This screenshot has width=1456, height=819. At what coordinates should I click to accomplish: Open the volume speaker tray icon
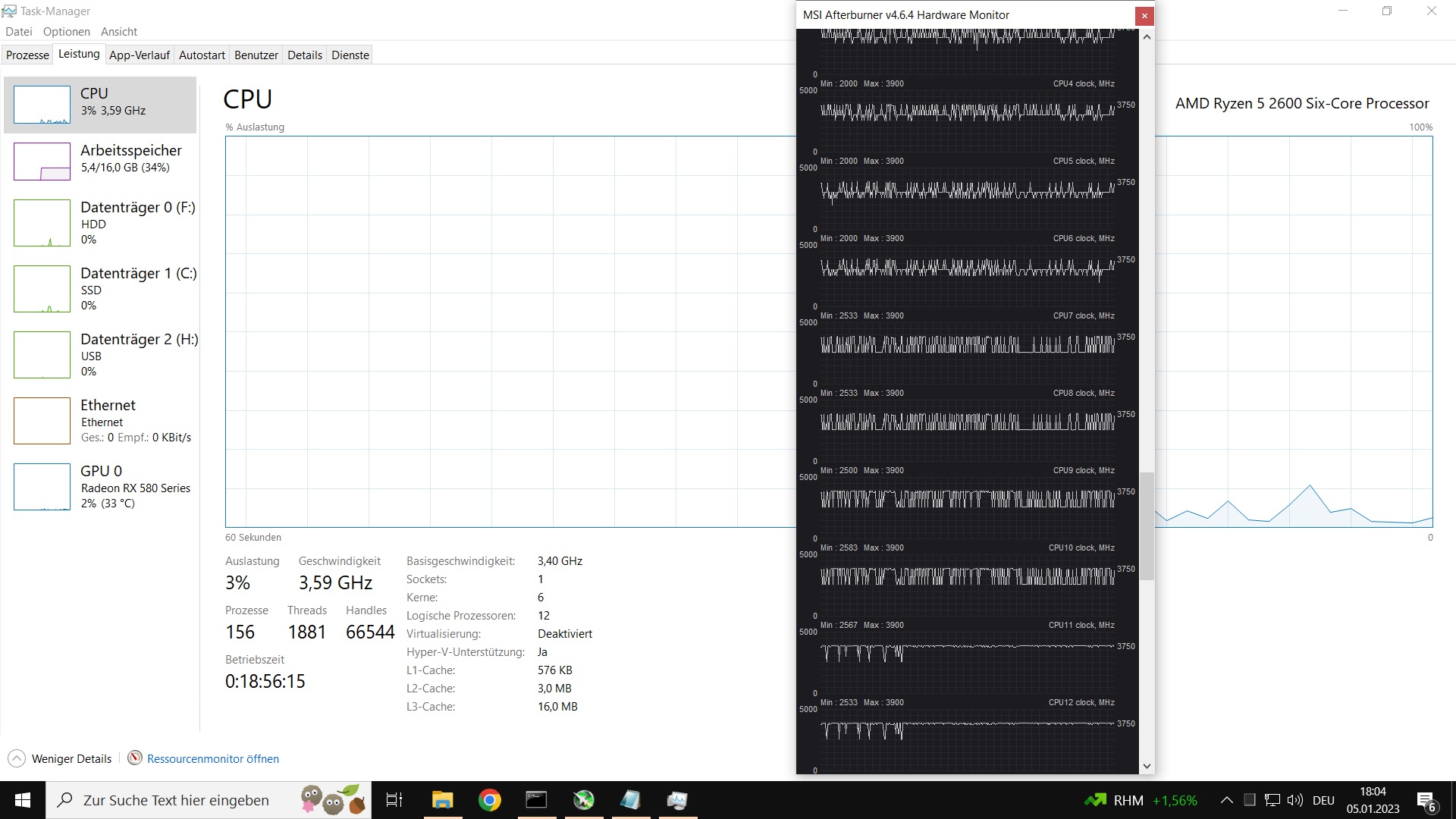pos(1295,800)
